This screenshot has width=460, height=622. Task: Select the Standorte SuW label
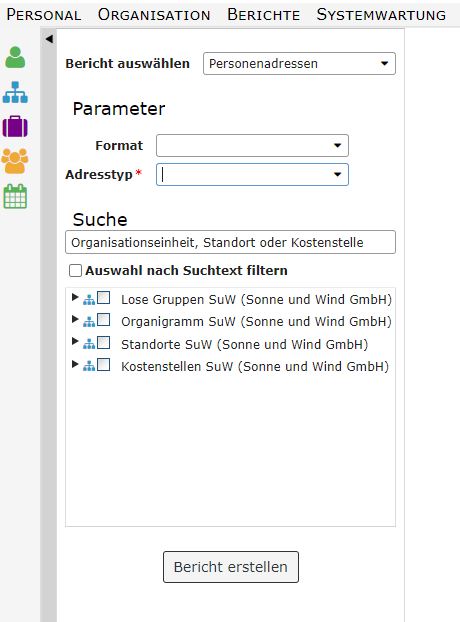click(245, 344)
